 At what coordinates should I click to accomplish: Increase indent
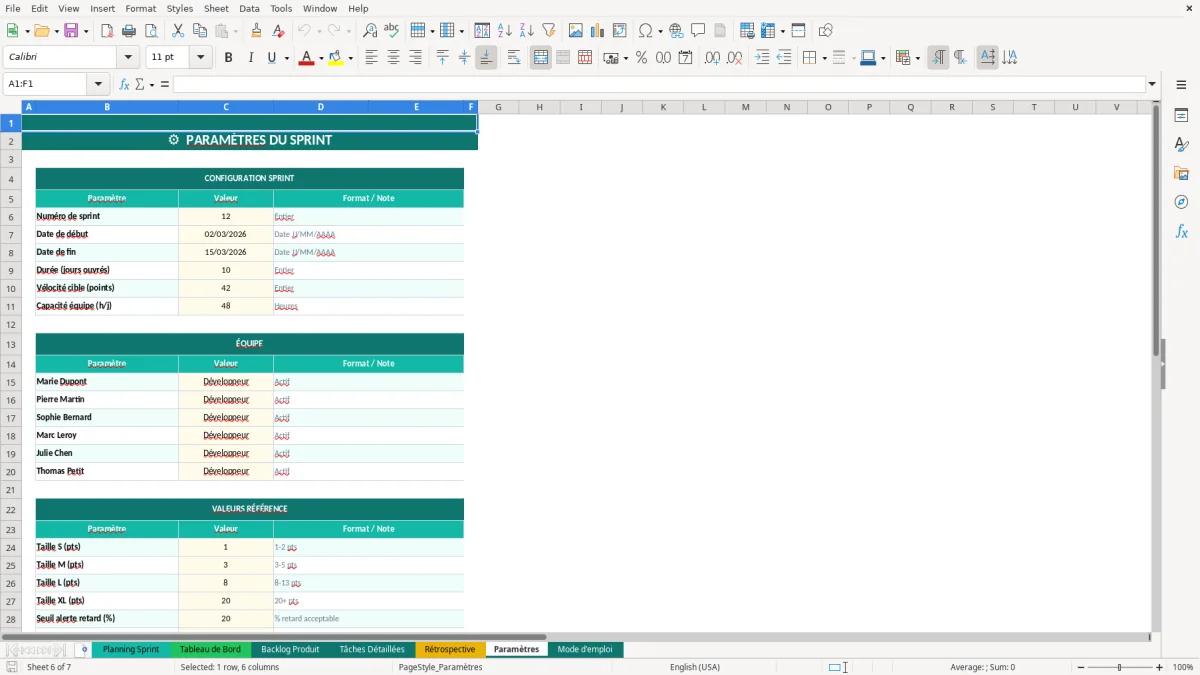763,58
